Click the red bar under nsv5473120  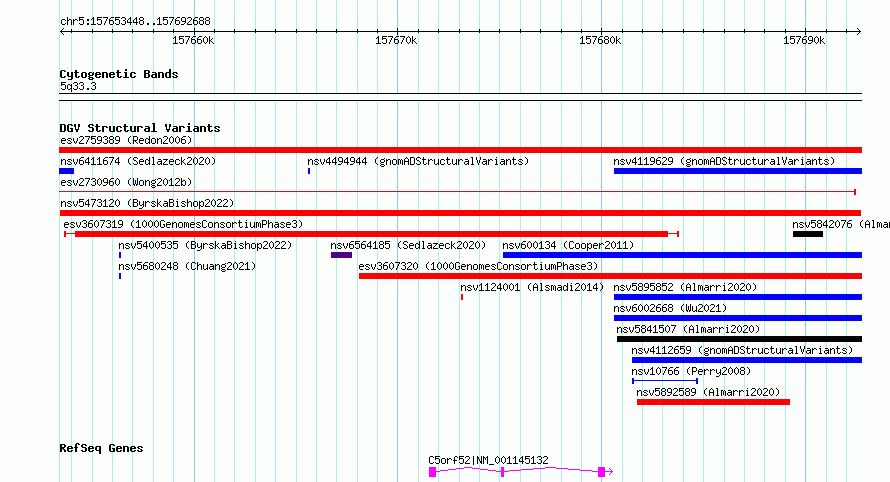(x=460, y=213)
